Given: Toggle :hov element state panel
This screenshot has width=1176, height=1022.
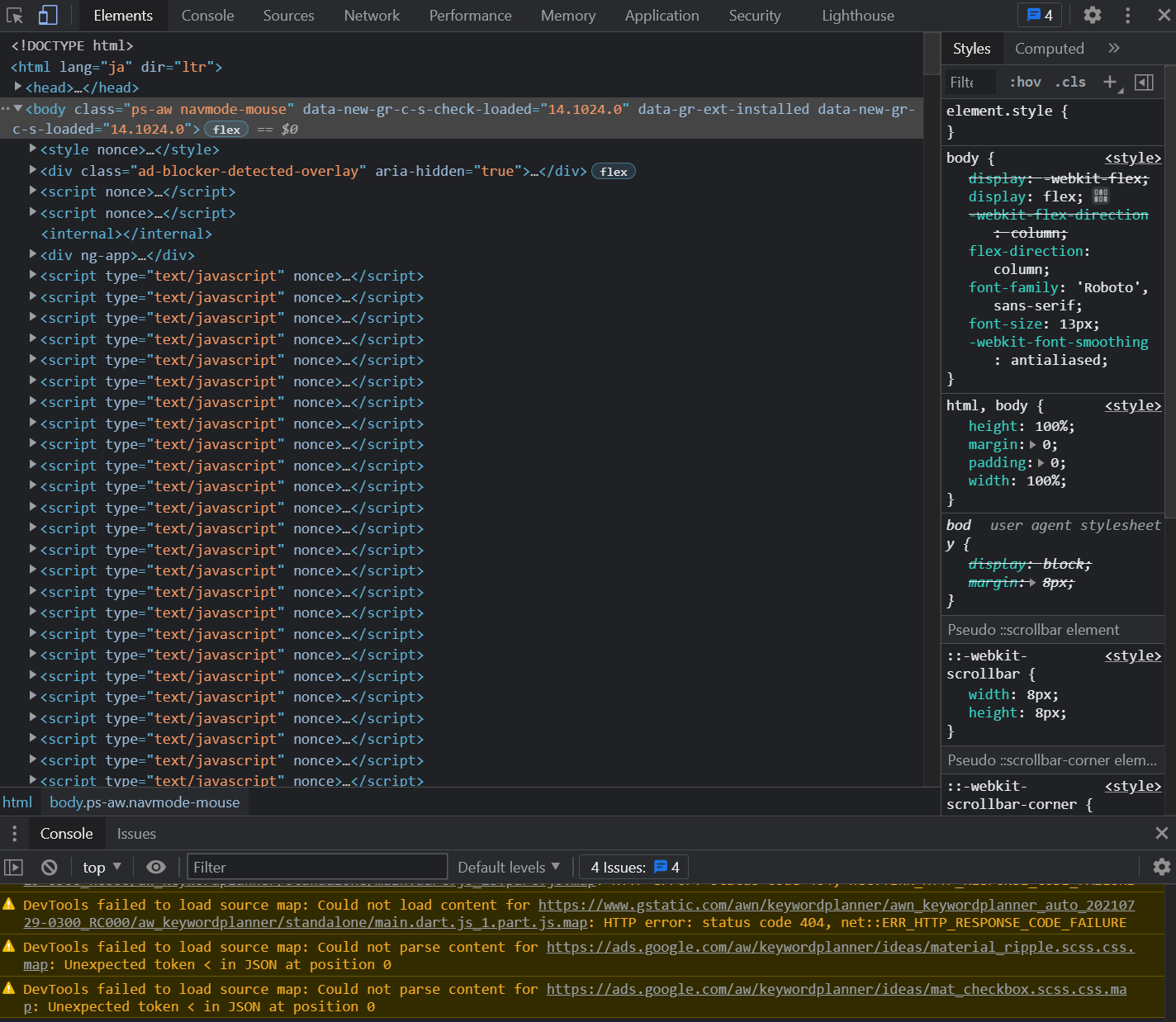Looking at the screenshot, I should [x=1025, y=82].
